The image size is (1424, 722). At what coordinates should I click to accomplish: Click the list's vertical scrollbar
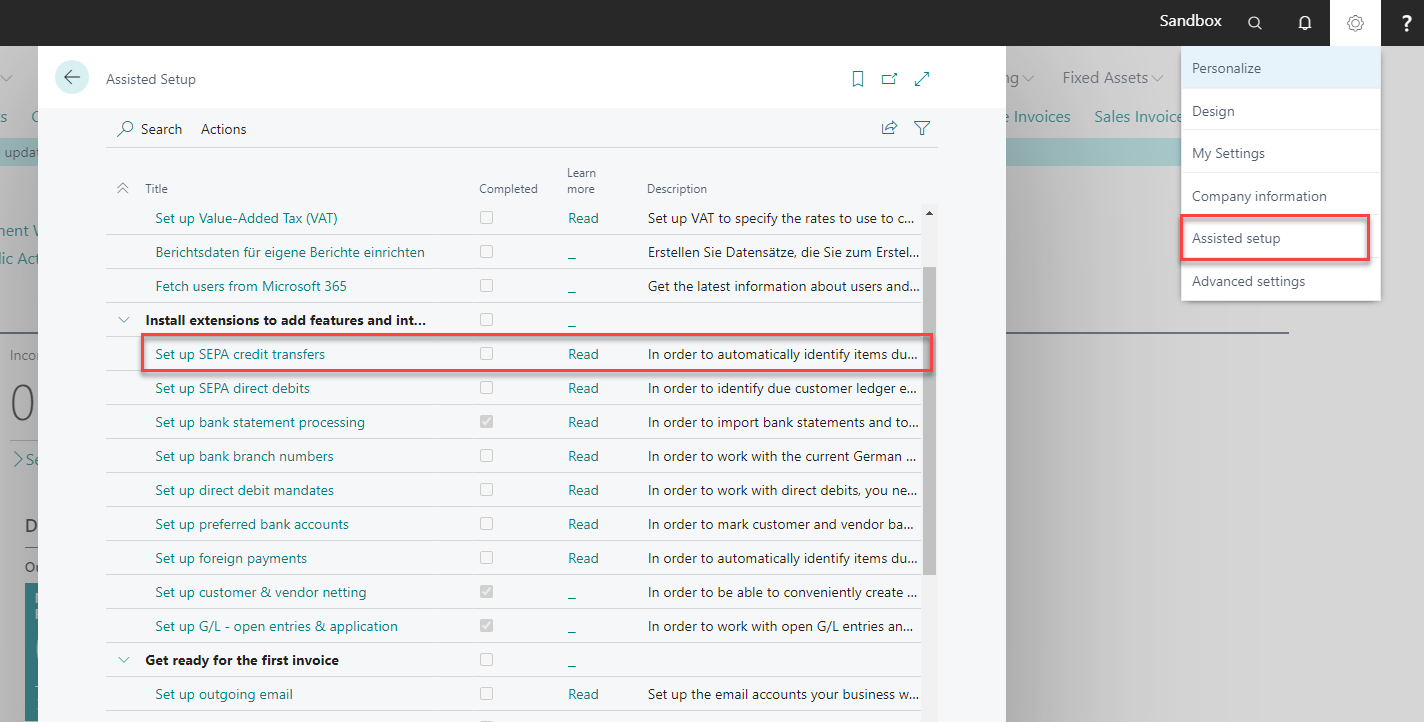(x=929, y=420)
